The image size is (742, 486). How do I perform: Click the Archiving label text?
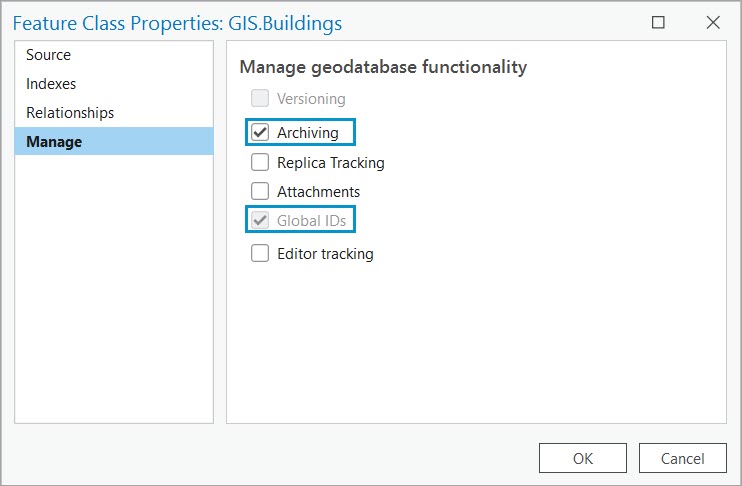(308, 132)
